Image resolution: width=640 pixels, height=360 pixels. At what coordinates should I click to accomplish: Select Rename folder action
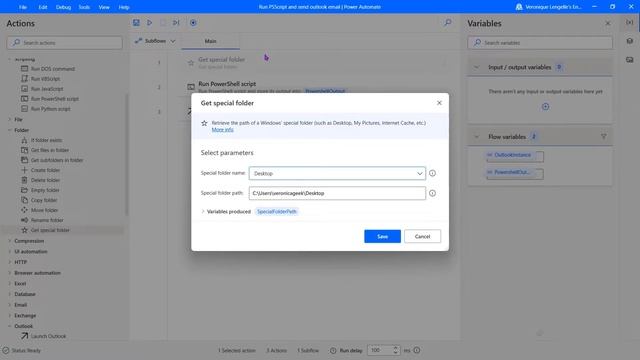click(47, 220)
